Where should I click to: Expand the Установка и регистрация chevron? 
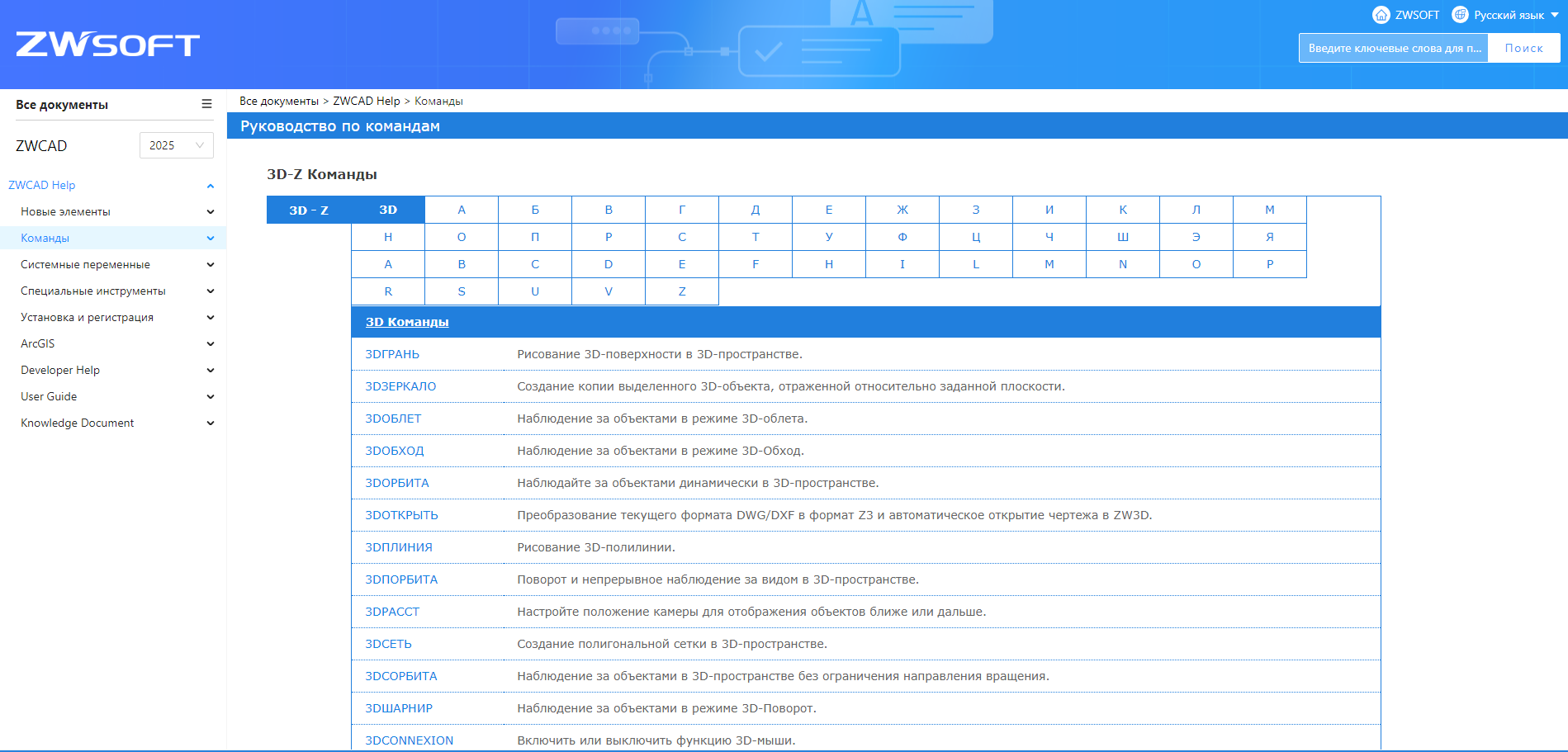(211, 318)
